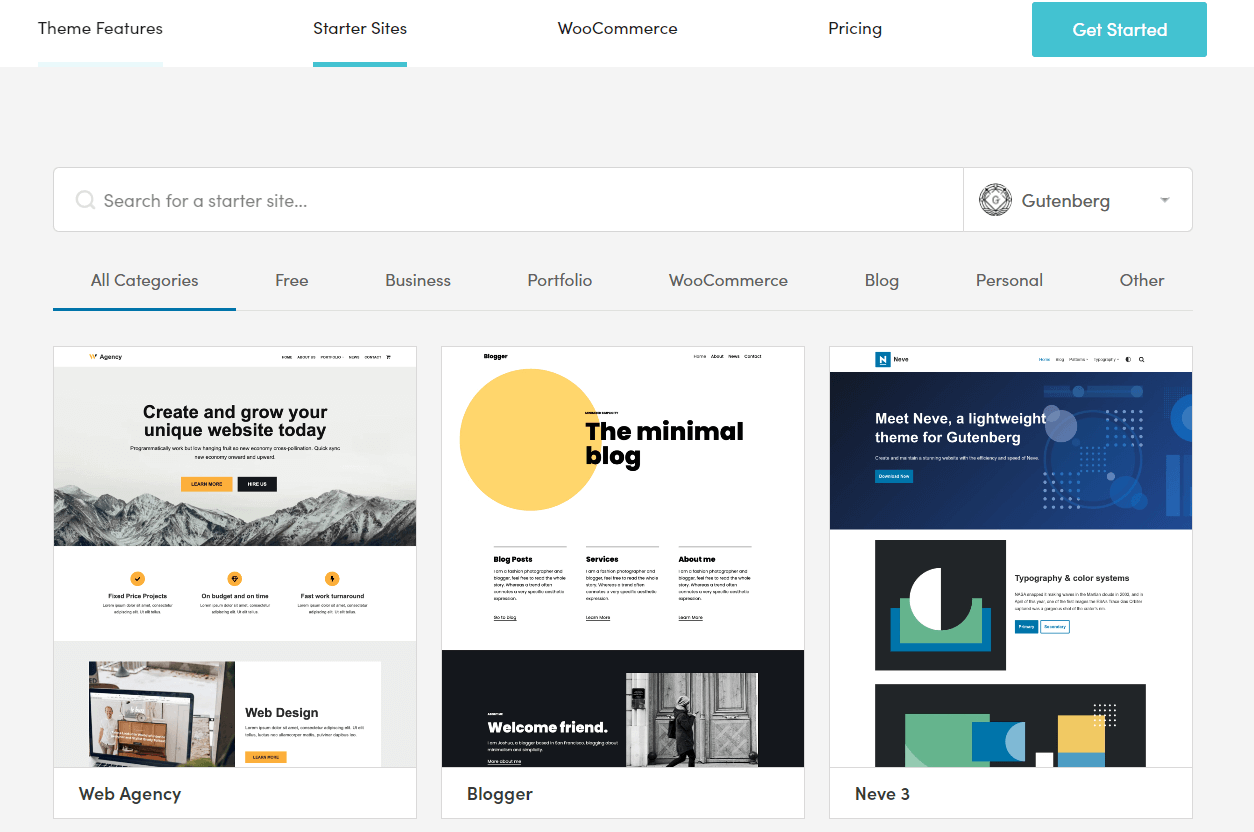The image size is (1254, 832).
Task: Filter by the WooCommerce category tab
Action: [728, 281]
